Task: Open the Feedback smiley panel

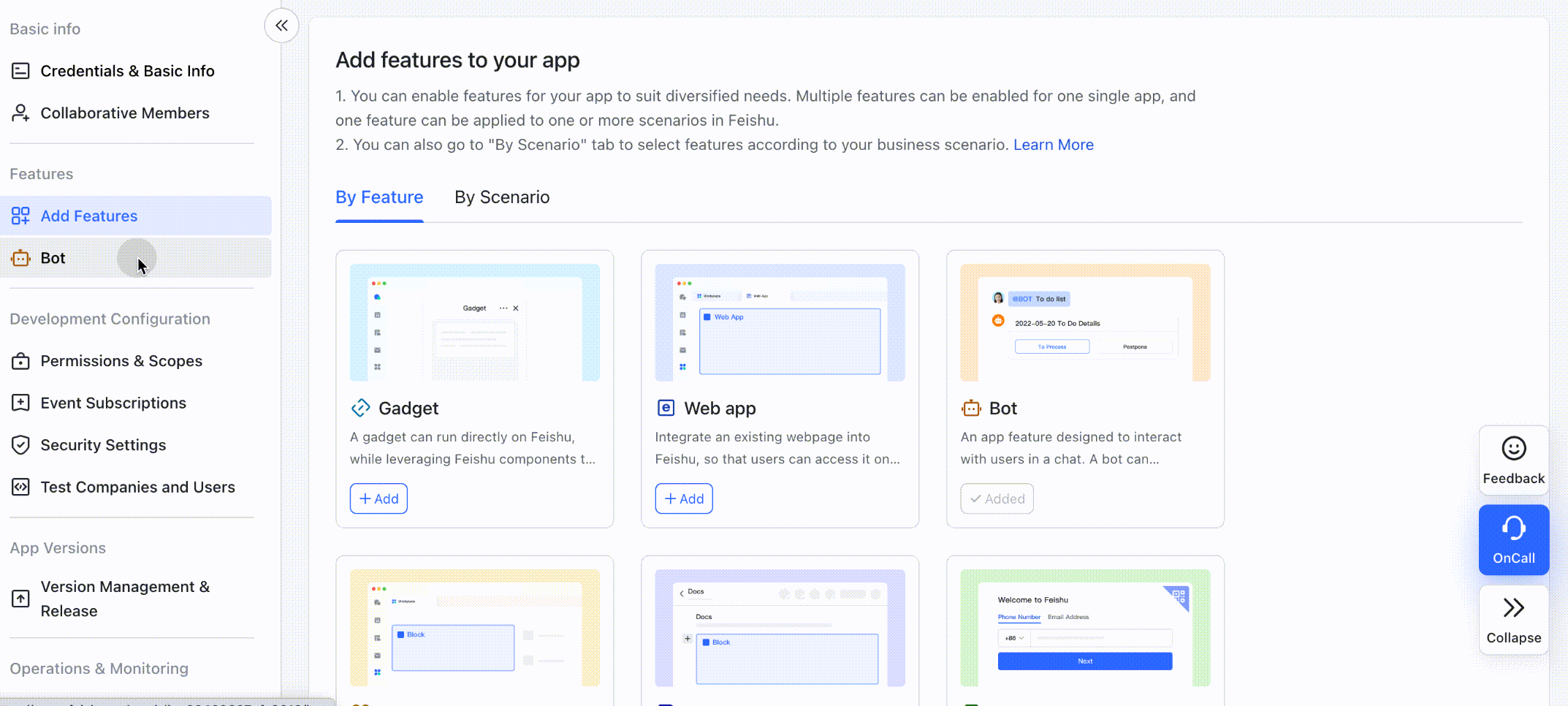Action: click(x=1514, y=460)
